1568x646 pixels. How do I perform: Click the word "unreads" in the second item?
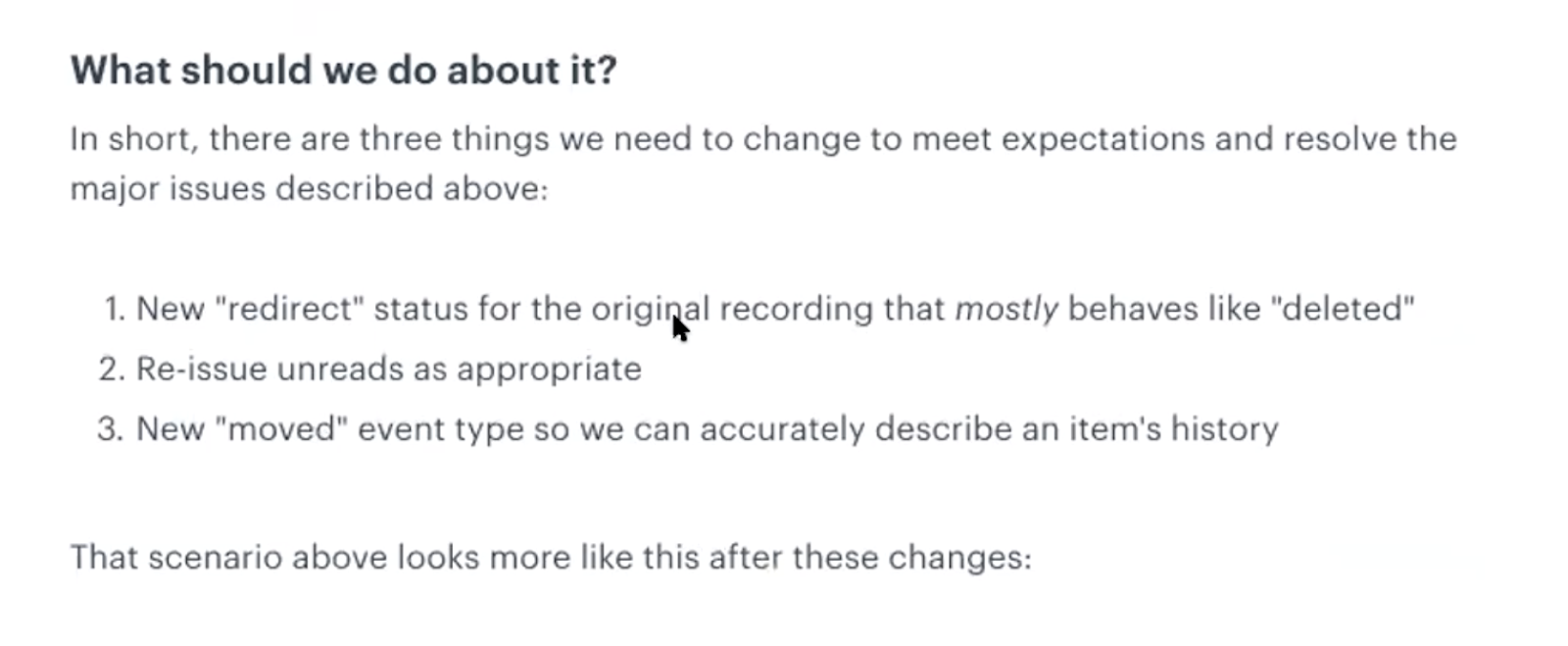coord(339,369)
